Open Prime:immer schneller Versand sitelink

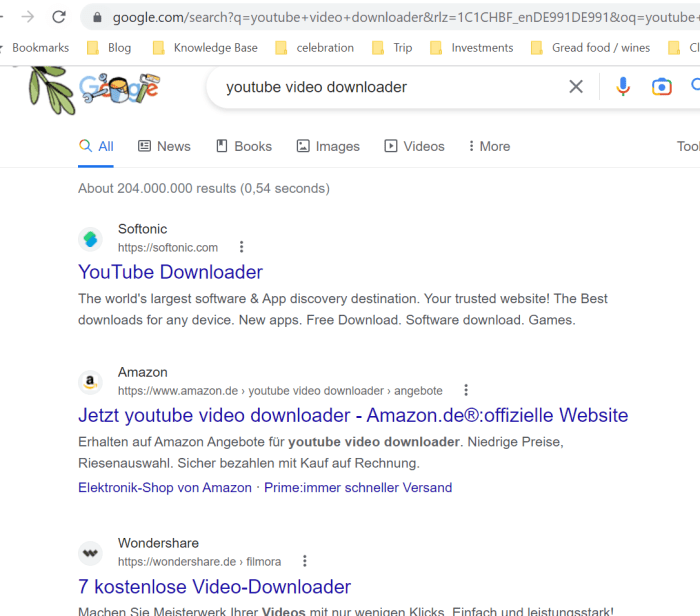click(358, 487)
